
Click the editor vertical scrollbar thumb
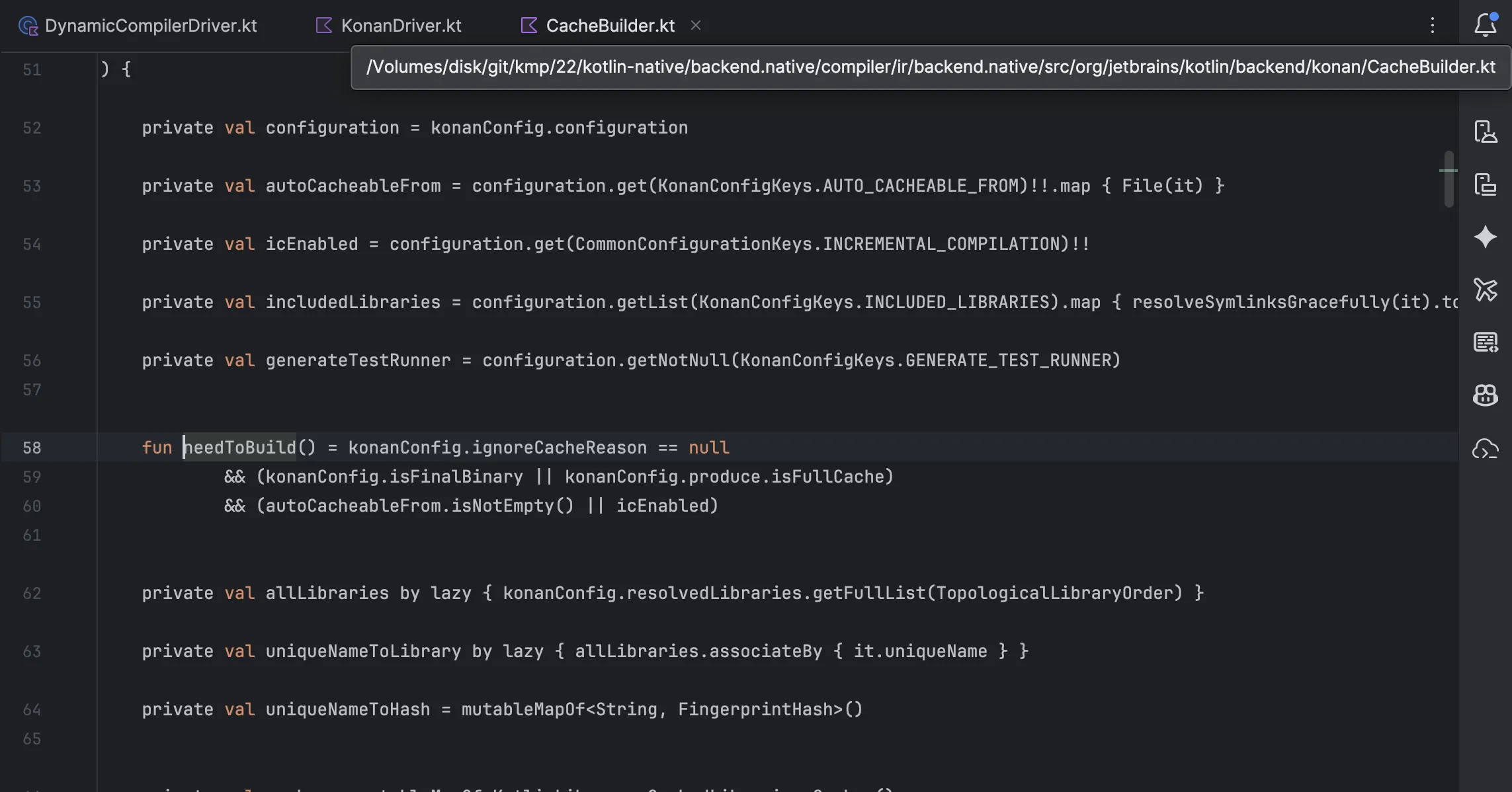tap(1449, 178)
